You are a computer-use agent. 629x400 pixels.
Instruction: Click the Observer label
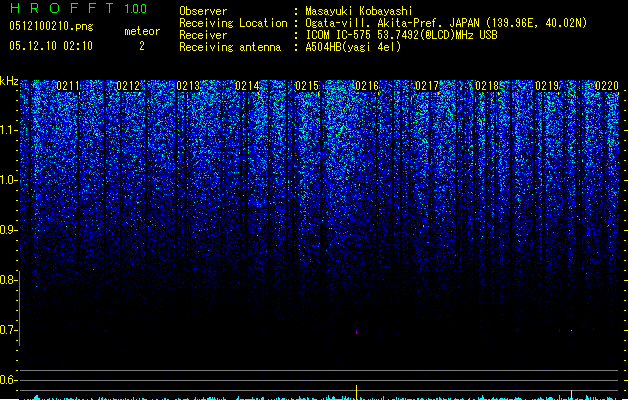(x=203, y=11)
